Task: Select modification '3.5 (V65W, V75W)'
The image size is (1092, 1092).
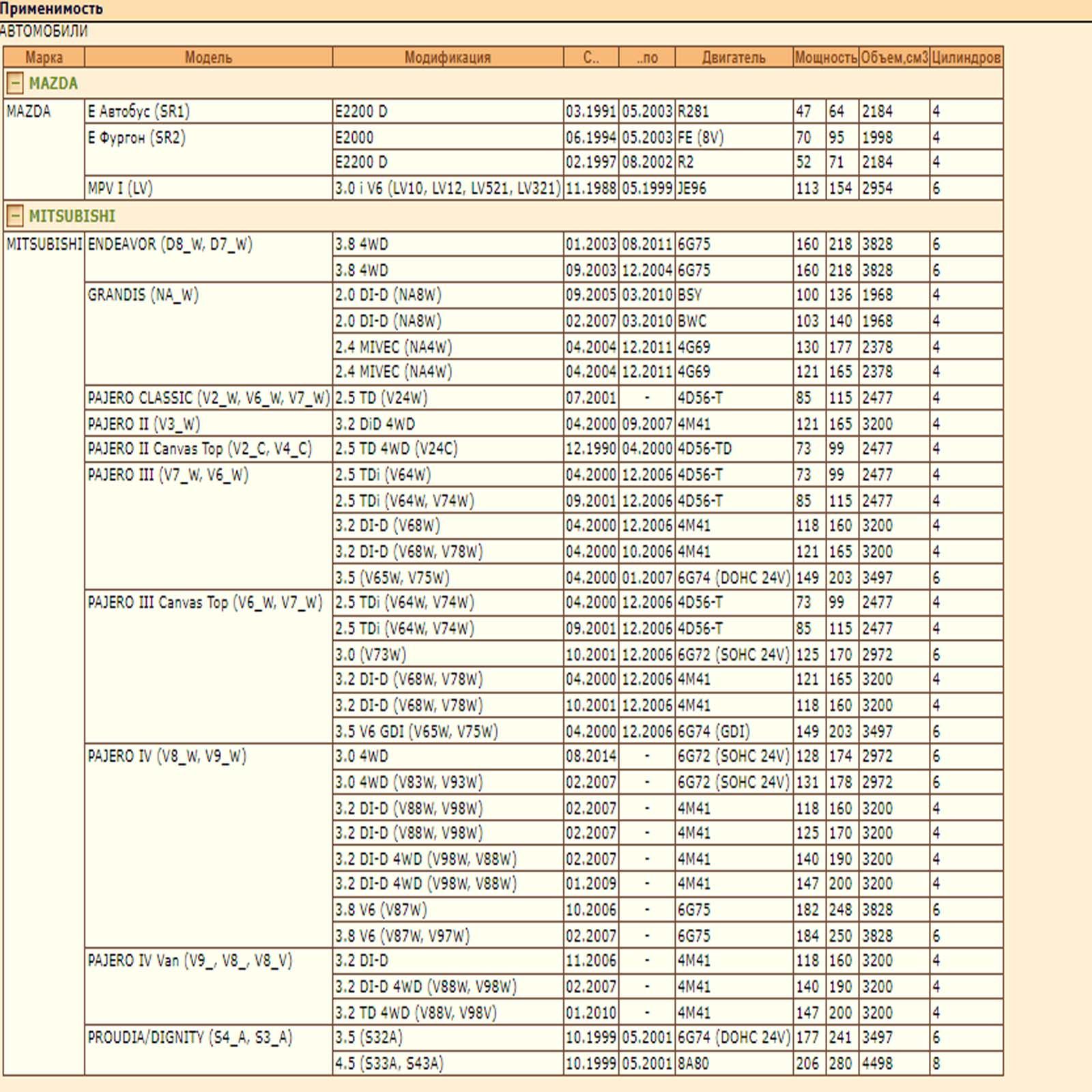Action: pos(448,577)
